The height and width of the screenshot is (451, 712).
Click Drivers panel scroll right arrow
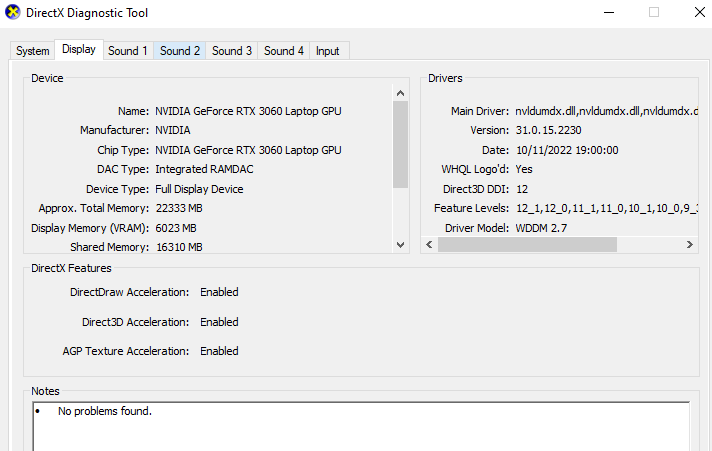(689, 245)
